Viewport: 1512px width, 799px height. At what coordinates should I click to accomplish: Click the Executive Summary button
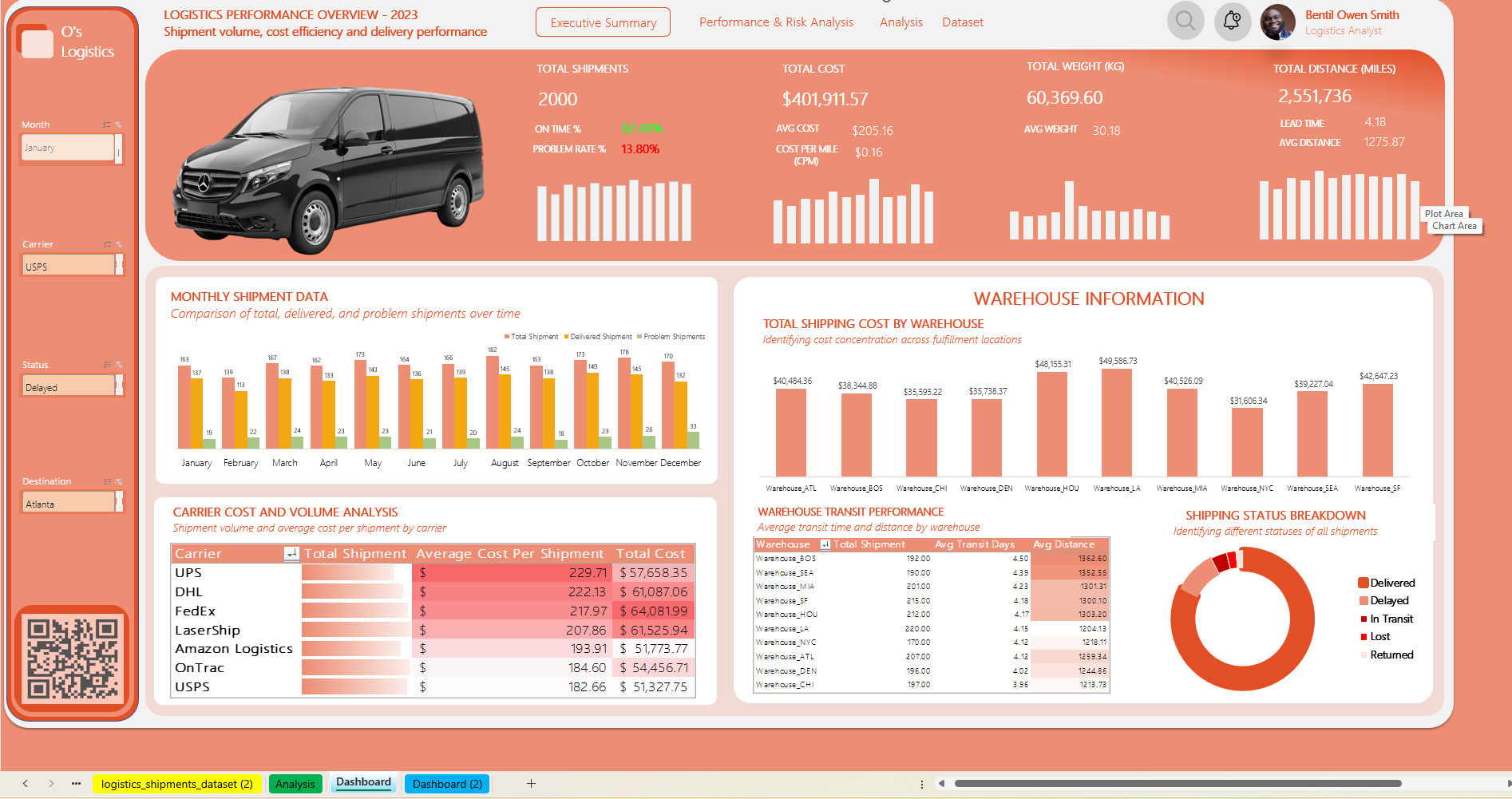pyautogui.click(x=602, y=22)
